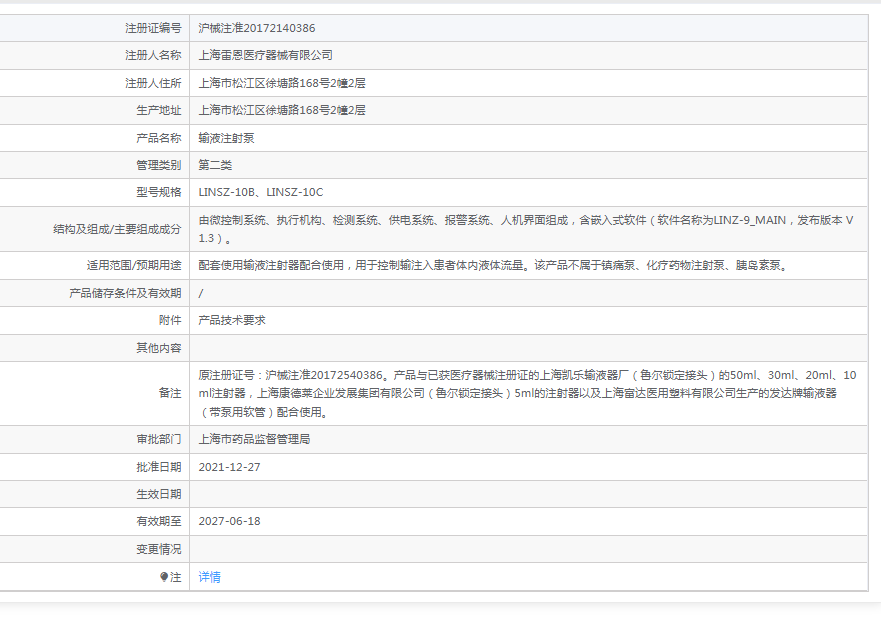Click the registrant name 上海雷恩医疗器械有限公司

[x=266, y=55]
